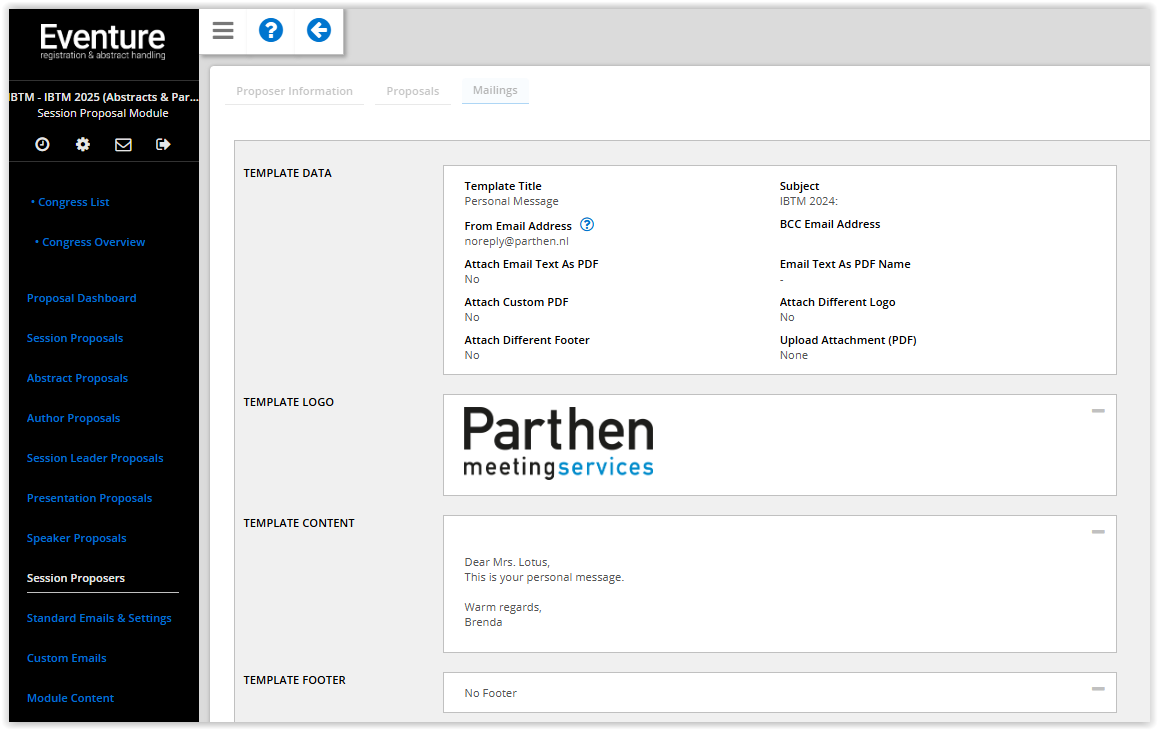Click the Session Proposal Module label
Image resolution: width=1158 pixels, height=730 pixels.
pyautogui.click(x=103, y=113)
